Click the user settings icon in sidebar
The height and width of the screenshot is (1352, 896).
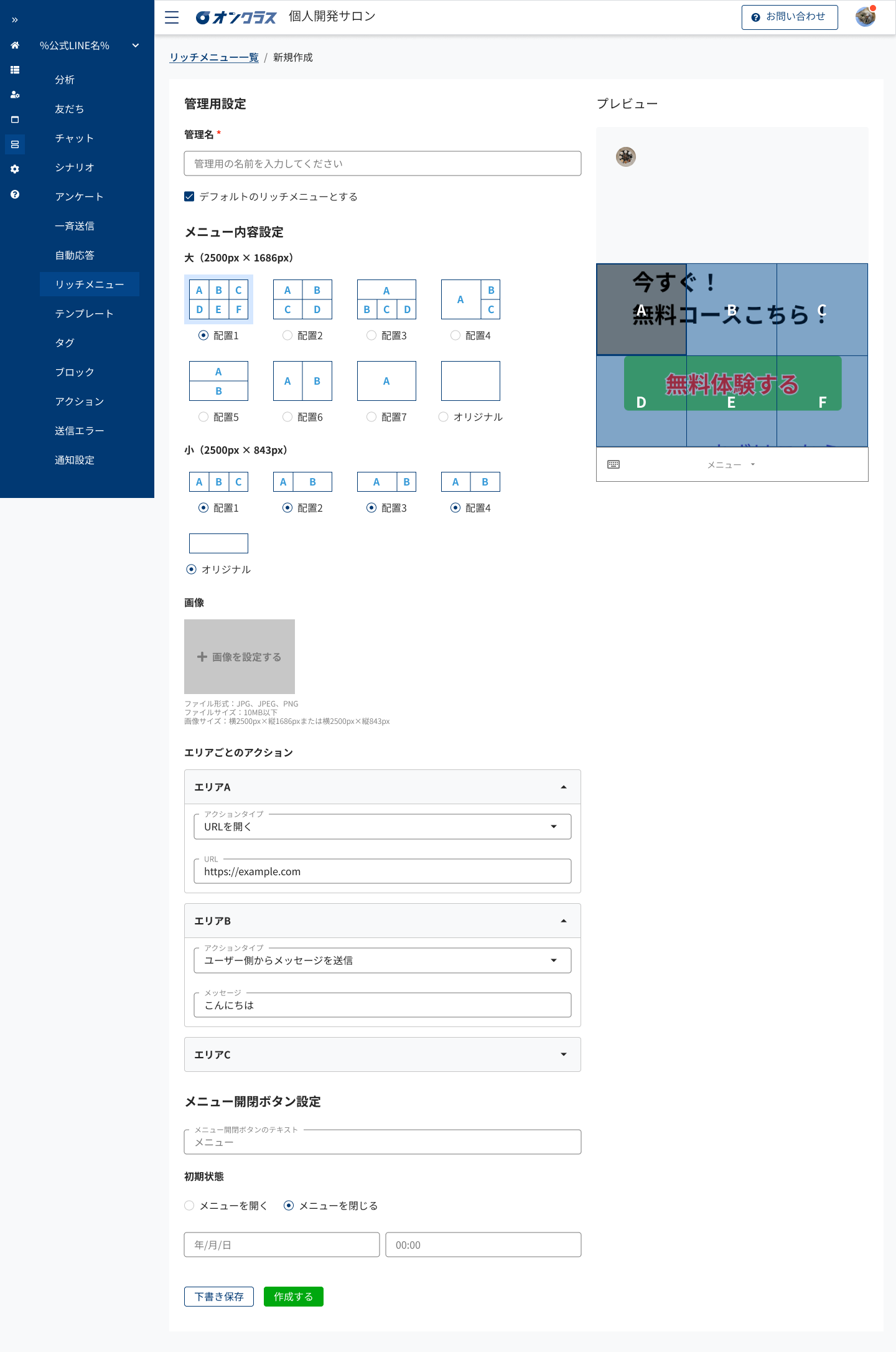coord(15,95)
